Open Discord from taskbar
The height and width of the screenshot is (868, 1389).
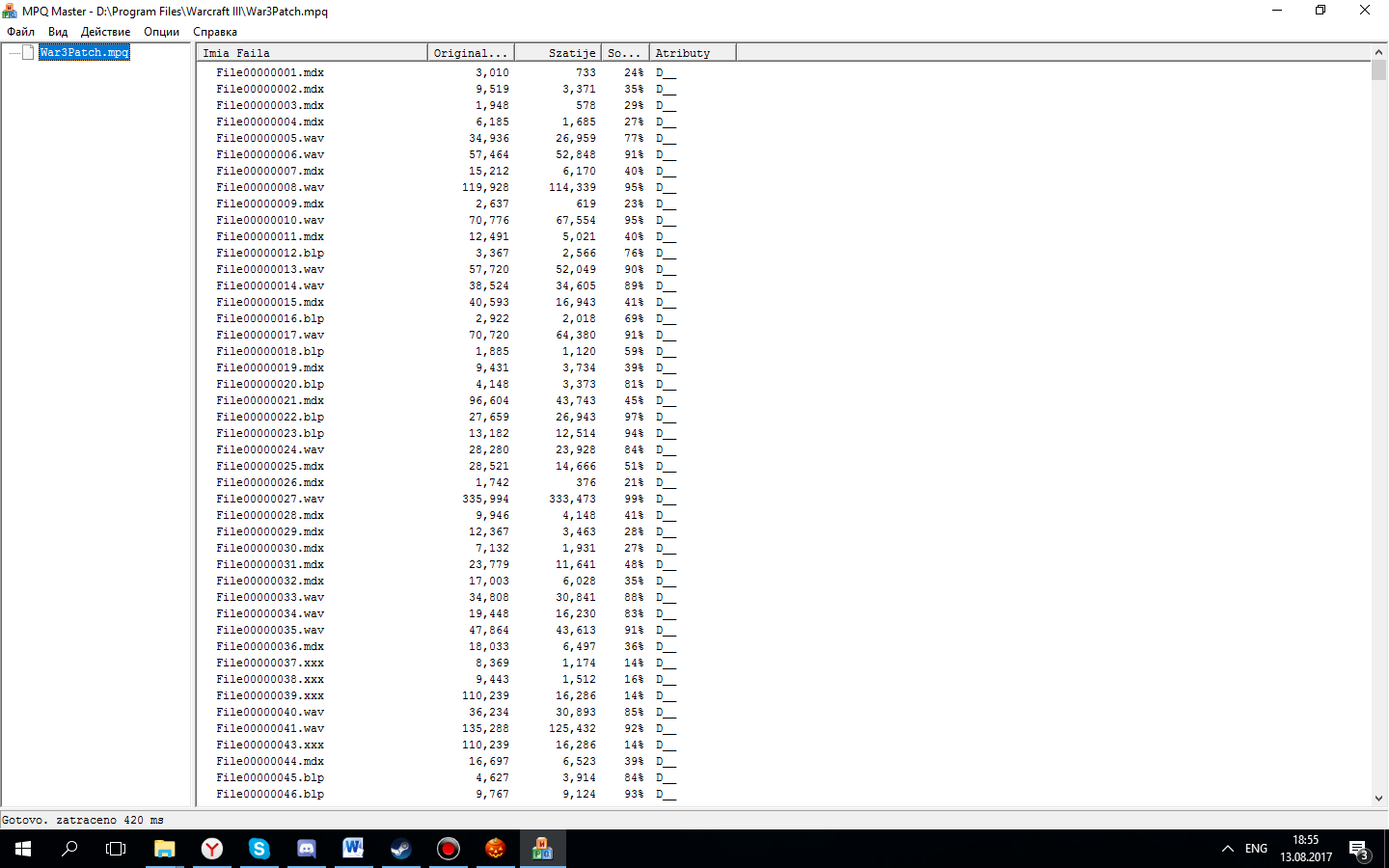coord(307,849)
